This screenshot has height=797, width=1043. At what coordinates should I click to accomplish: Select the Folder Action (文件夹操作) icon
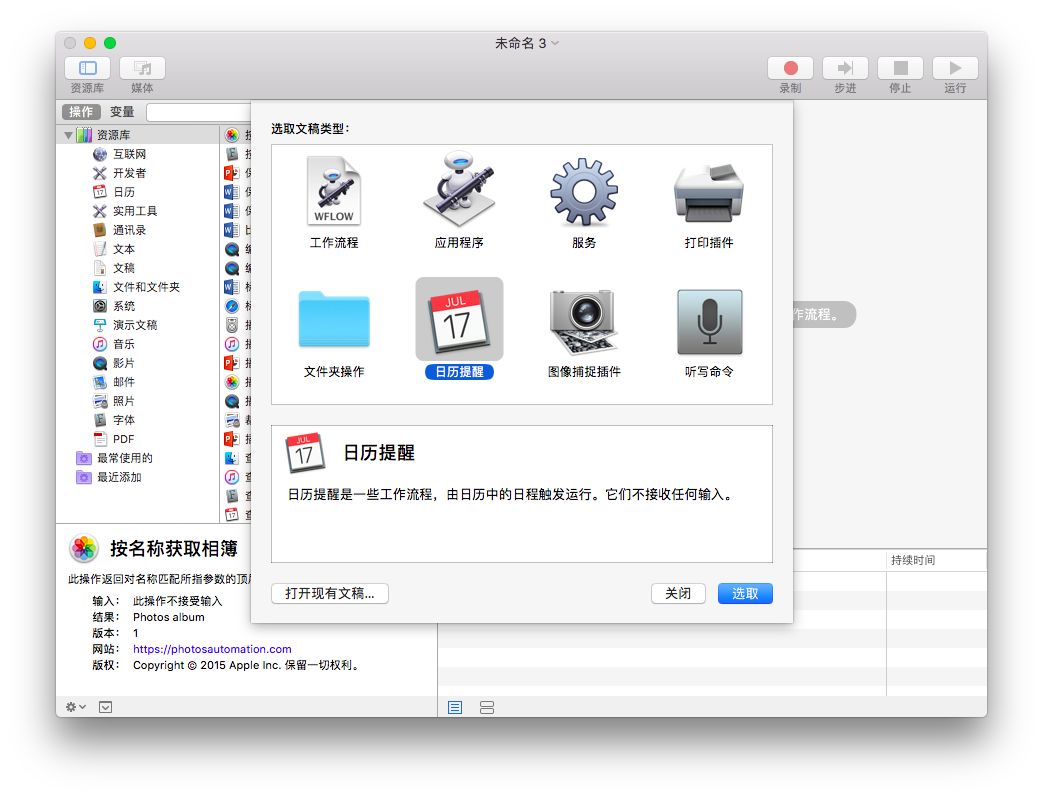(x=334, y=321)
